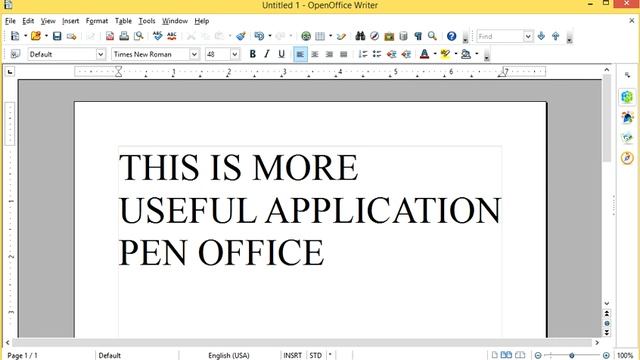Open the Zoom magnifier icon
640x360 pixels.
432,36
